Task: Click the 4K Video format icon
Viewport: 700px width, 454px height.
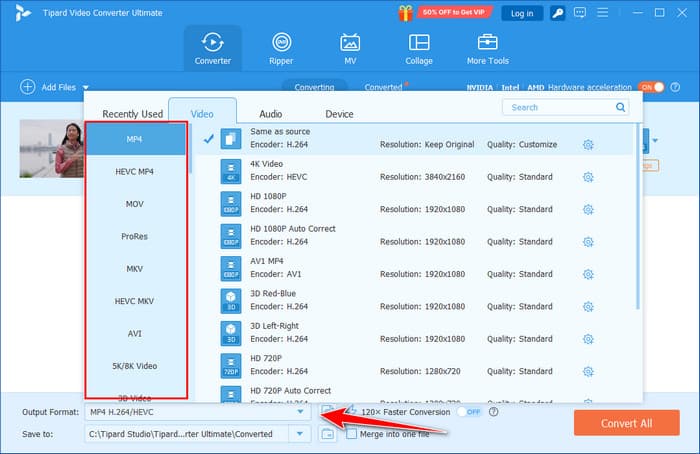Action: point(231,171)
